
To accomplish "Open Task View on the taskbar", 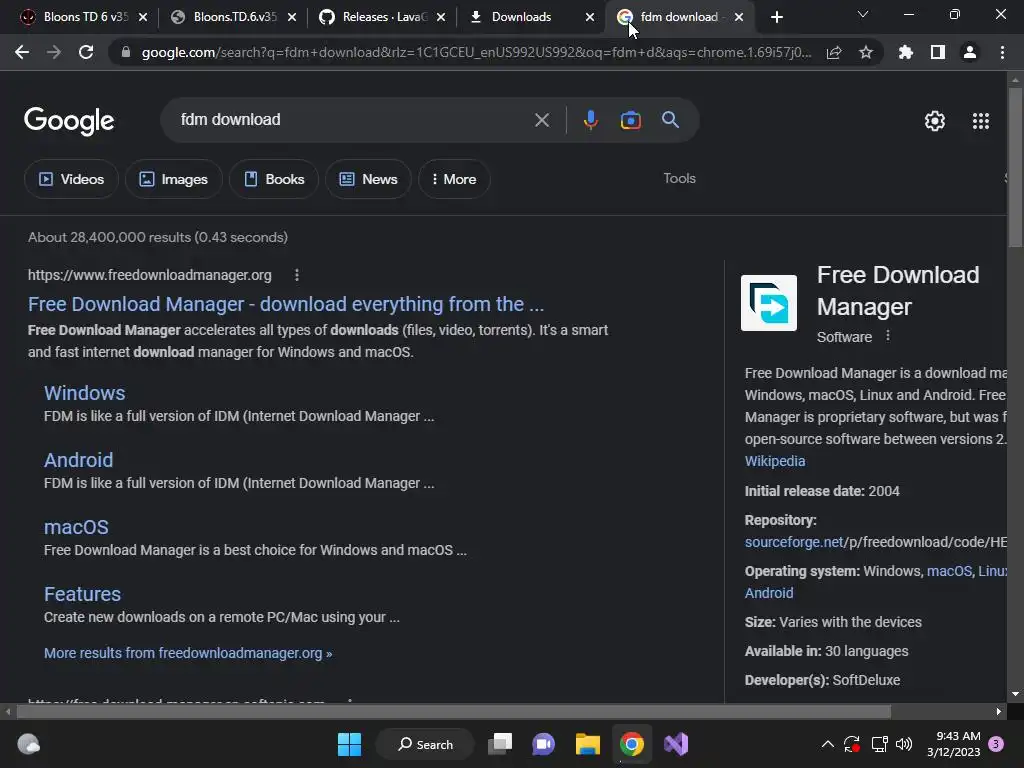I will (501, 744).
